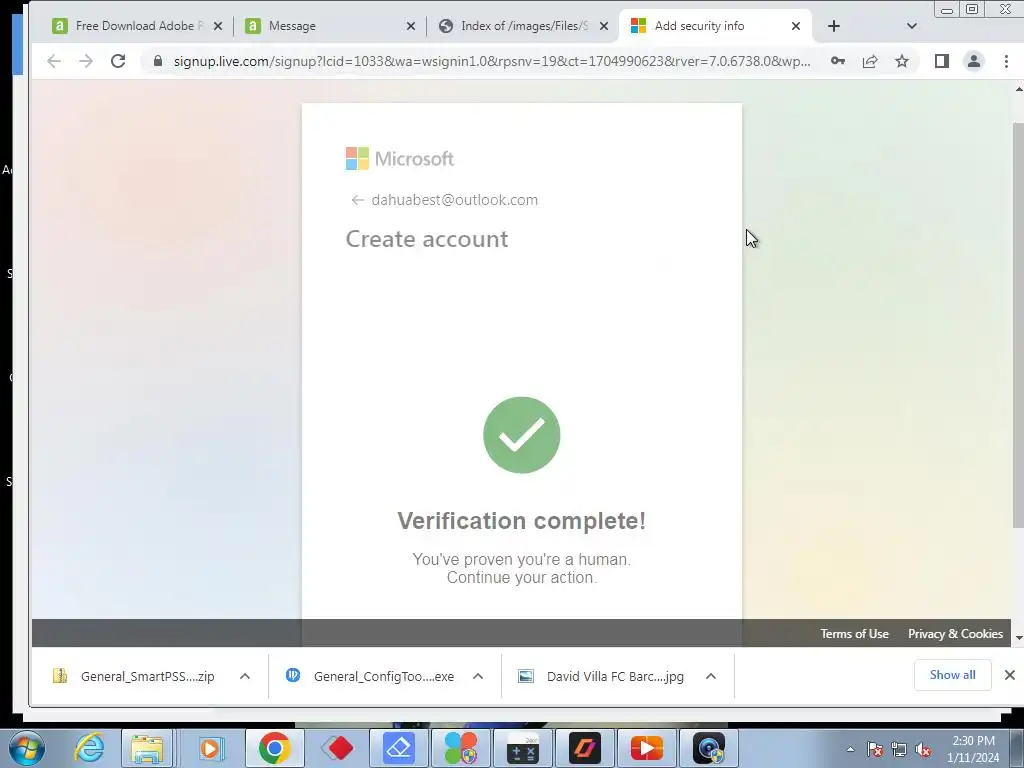Open Action Center flag in tray
Image resolution: width=1024 pixels, height=768 pixels.
pos(875,750)
